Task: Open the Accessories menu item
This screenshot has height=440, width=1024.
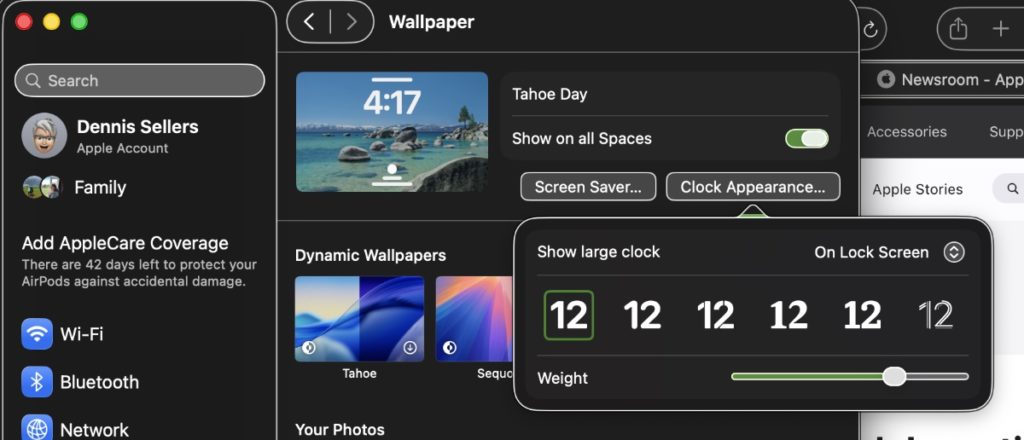Action: coord(906,132)
